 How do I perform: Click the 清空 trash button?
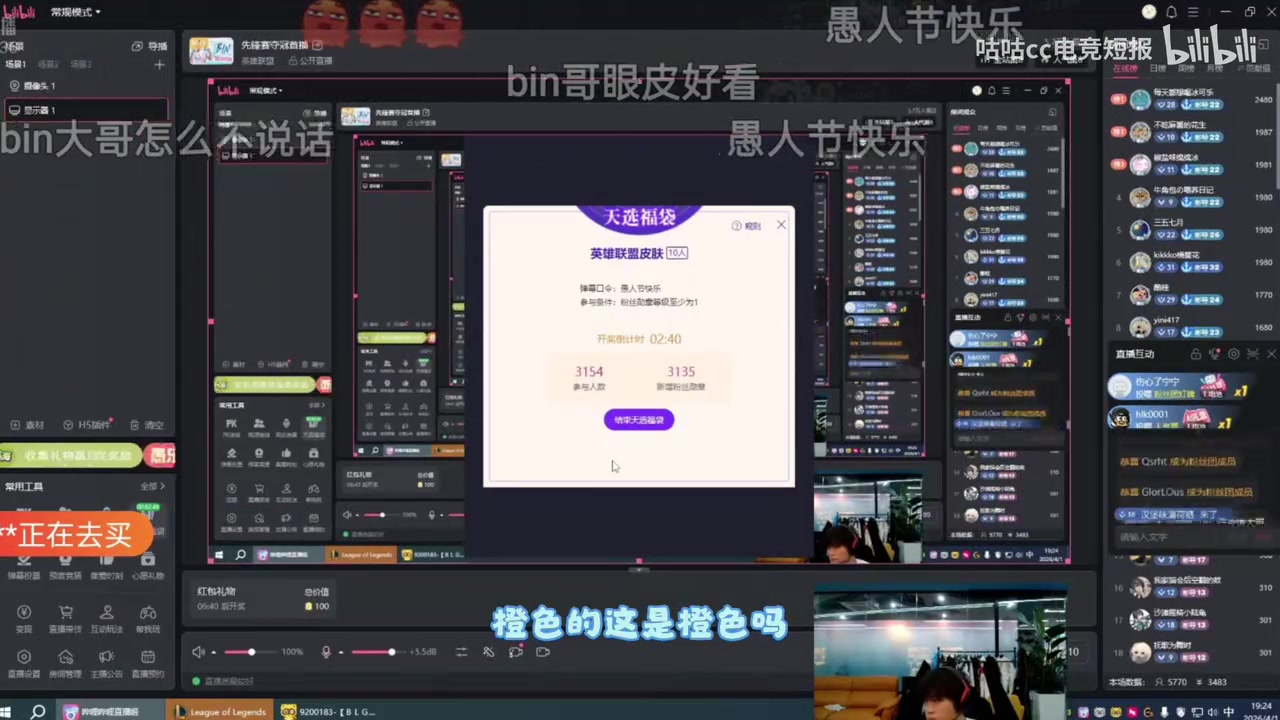[x=147, y=425]
